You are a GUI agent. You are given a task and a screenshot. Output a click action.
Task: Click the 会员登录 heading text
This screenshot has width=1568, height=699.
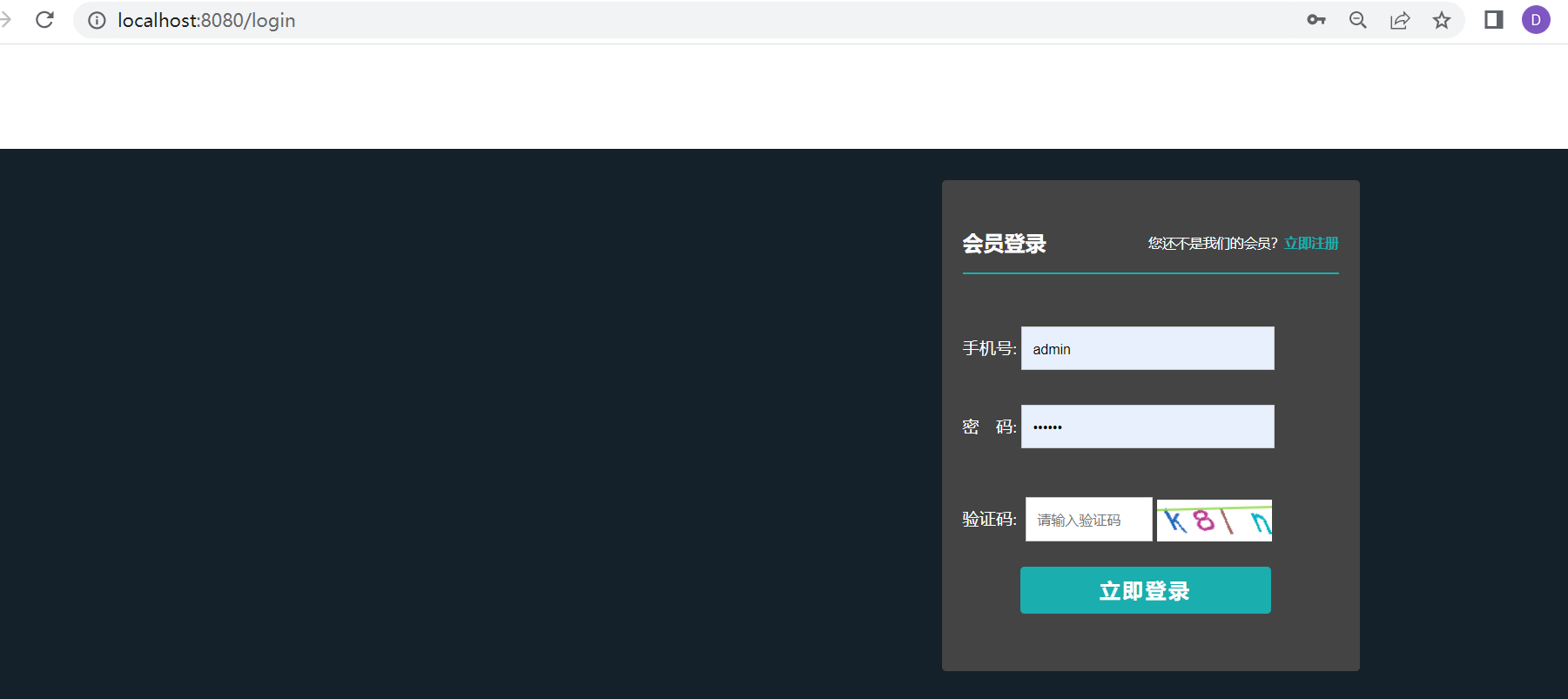1004,244
